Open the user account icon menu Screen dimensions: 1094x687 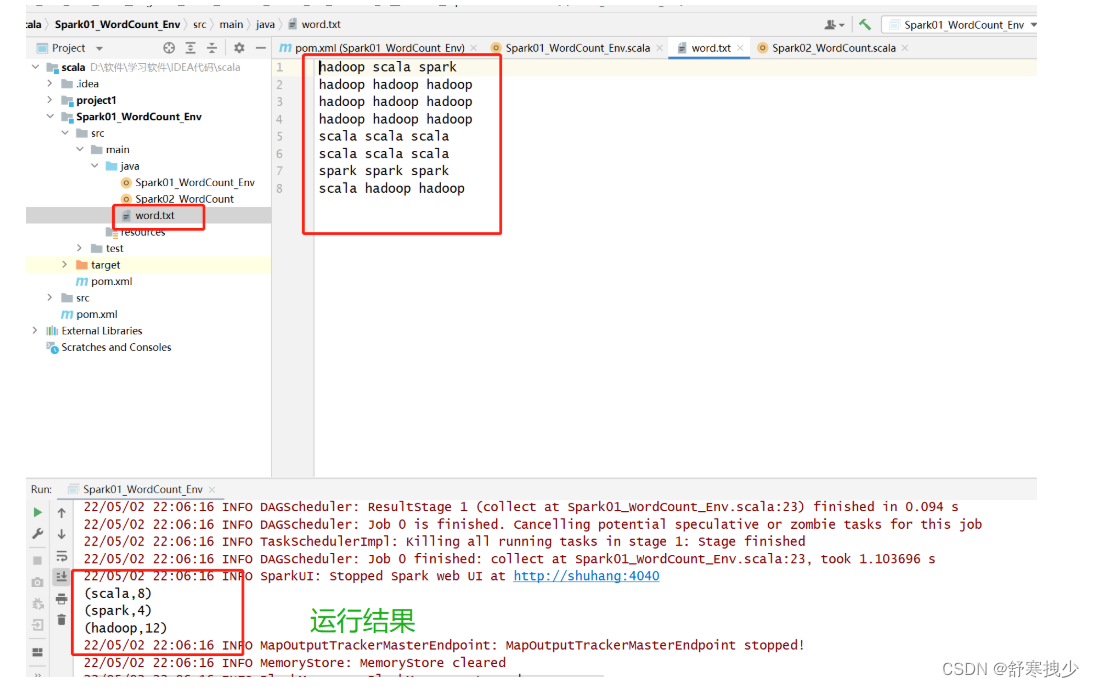point(834,24)
